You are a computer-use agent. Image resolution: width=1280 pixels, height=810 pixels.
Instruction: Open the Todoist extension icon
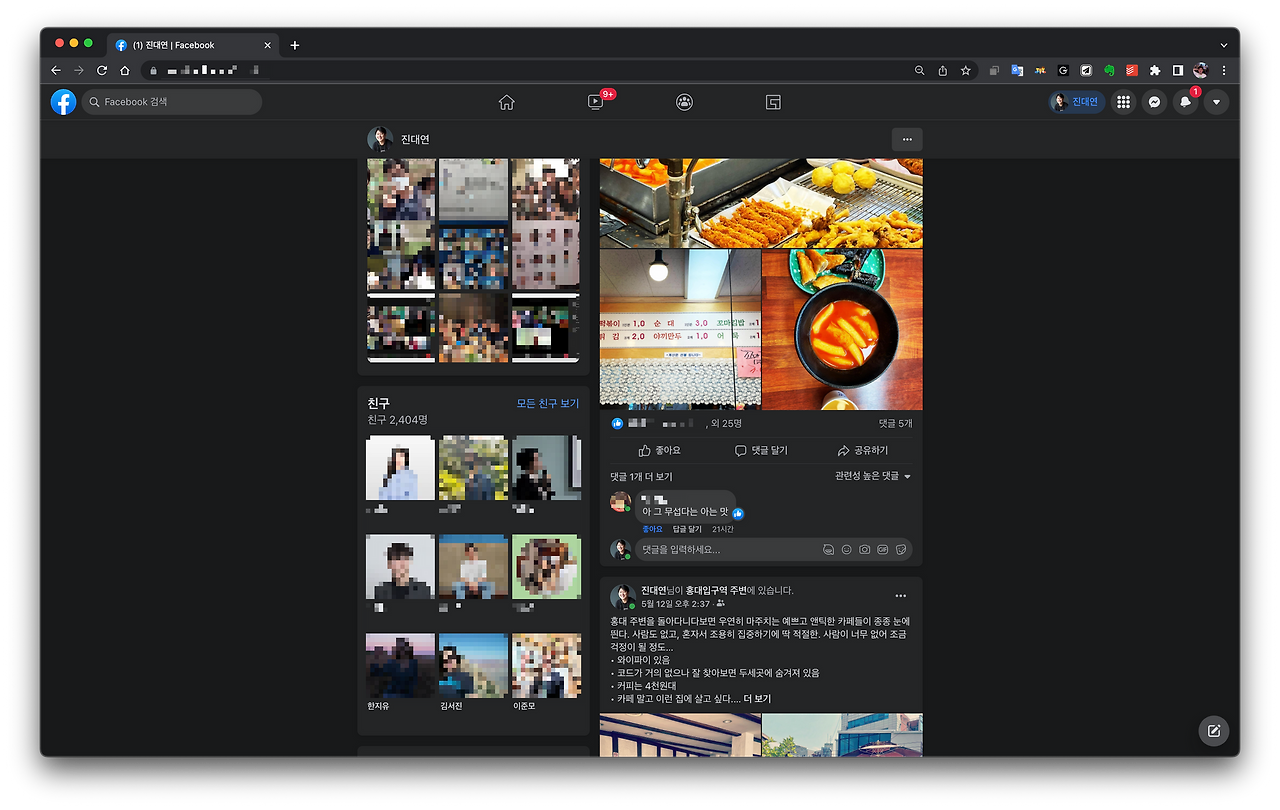coord(1132,71)
